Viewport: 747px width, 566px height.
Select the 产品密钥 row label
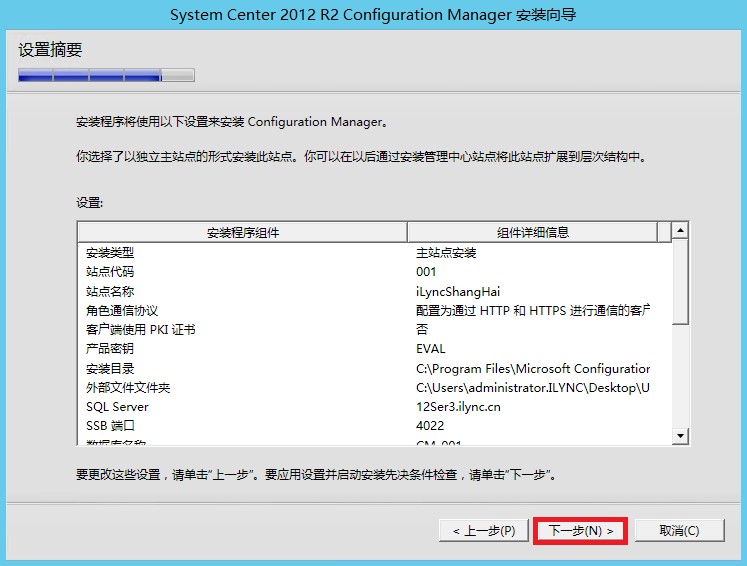(x=110, y=349)
